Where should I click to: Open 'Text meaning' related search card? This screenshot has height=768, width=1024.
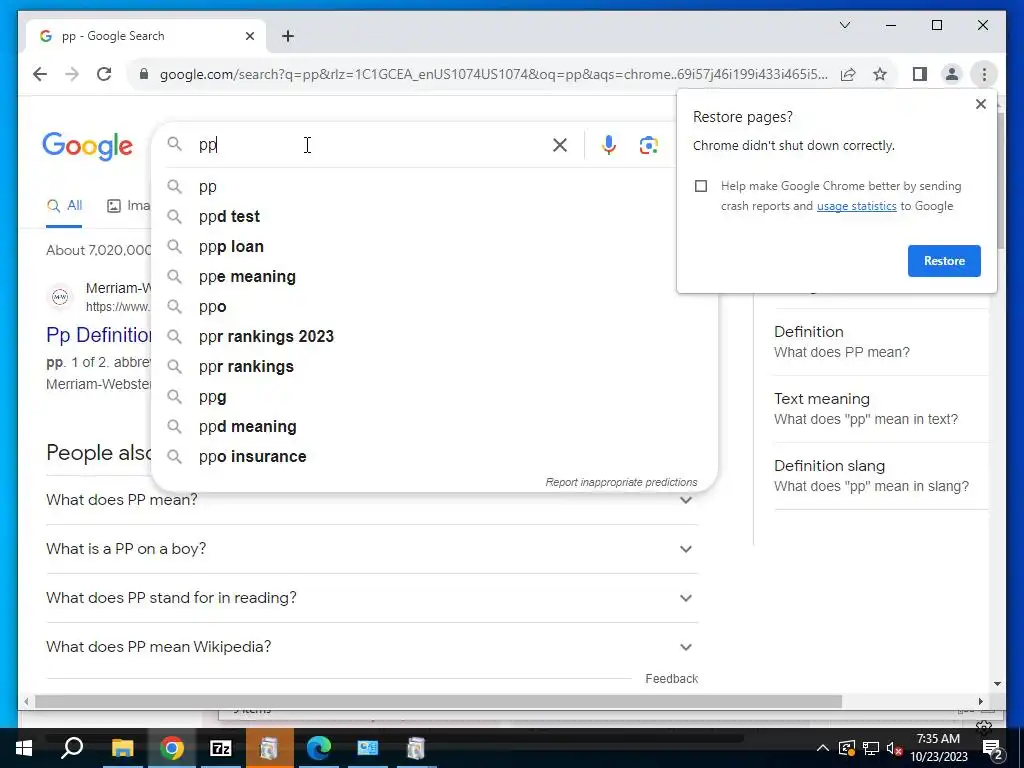point(881,409)
